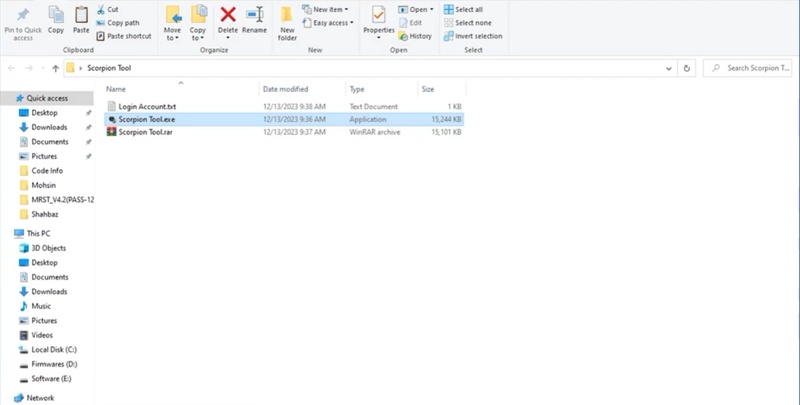This screenshot has height=405, width=800.
Task: Click History in the ribbon
Action: coord(415,36)
